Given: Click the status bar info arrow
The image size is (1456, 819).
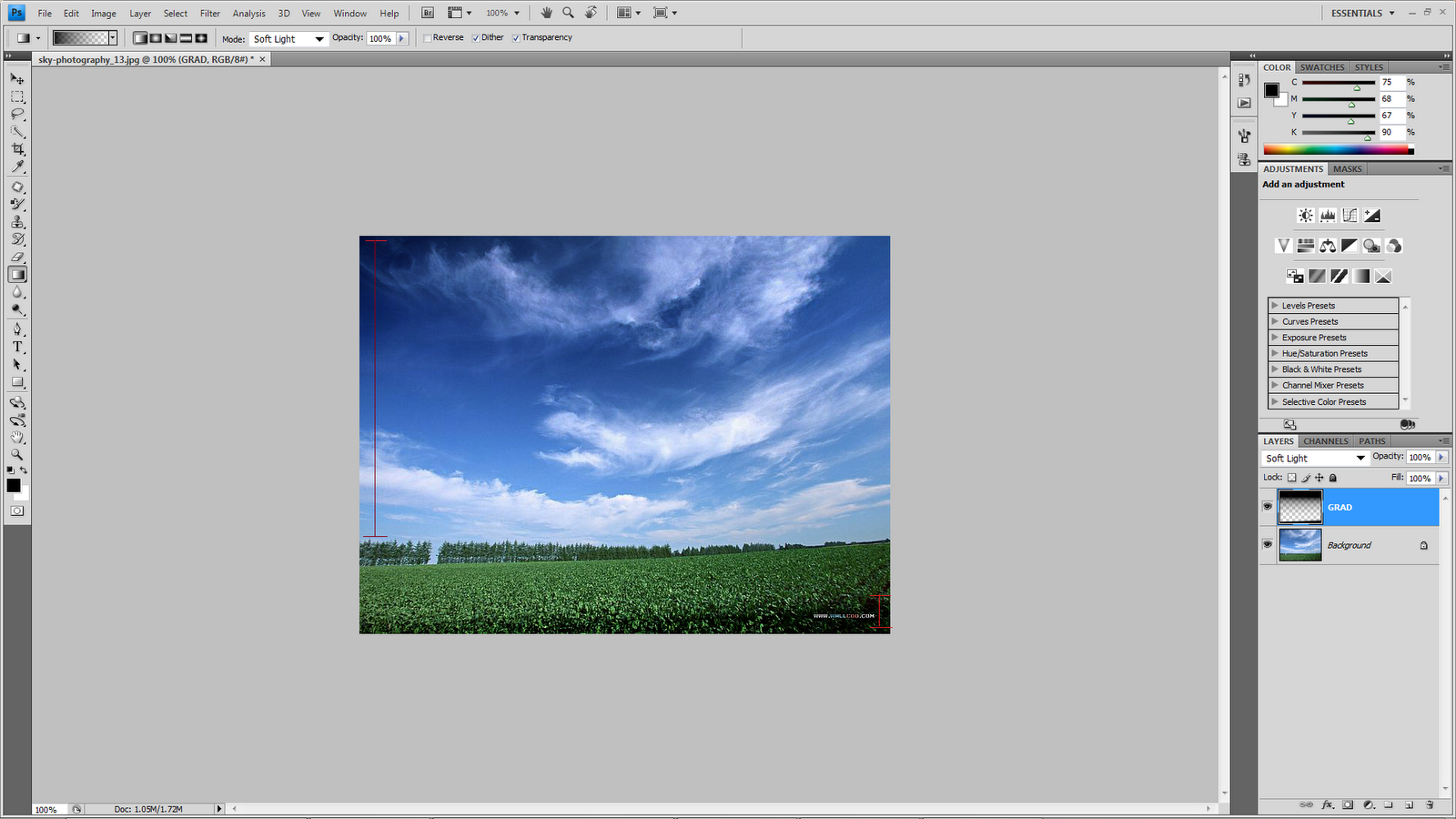Looking at the screenshot, I should [219, 809].
